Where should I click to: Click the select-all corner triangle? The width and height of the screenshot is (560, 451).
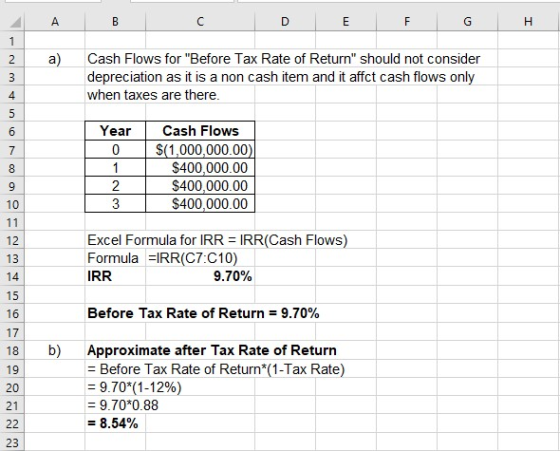coord(15,23)
